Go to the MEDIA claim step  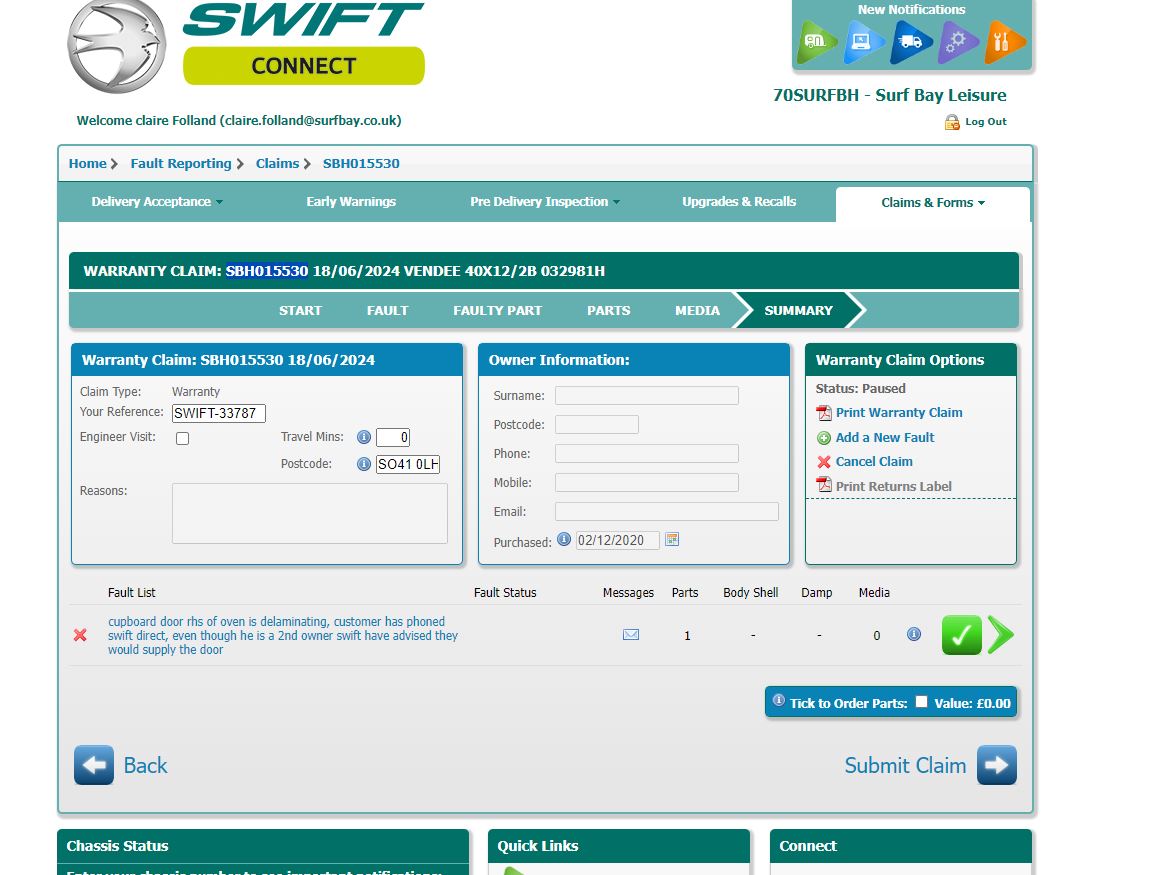[x=697, y=311]
